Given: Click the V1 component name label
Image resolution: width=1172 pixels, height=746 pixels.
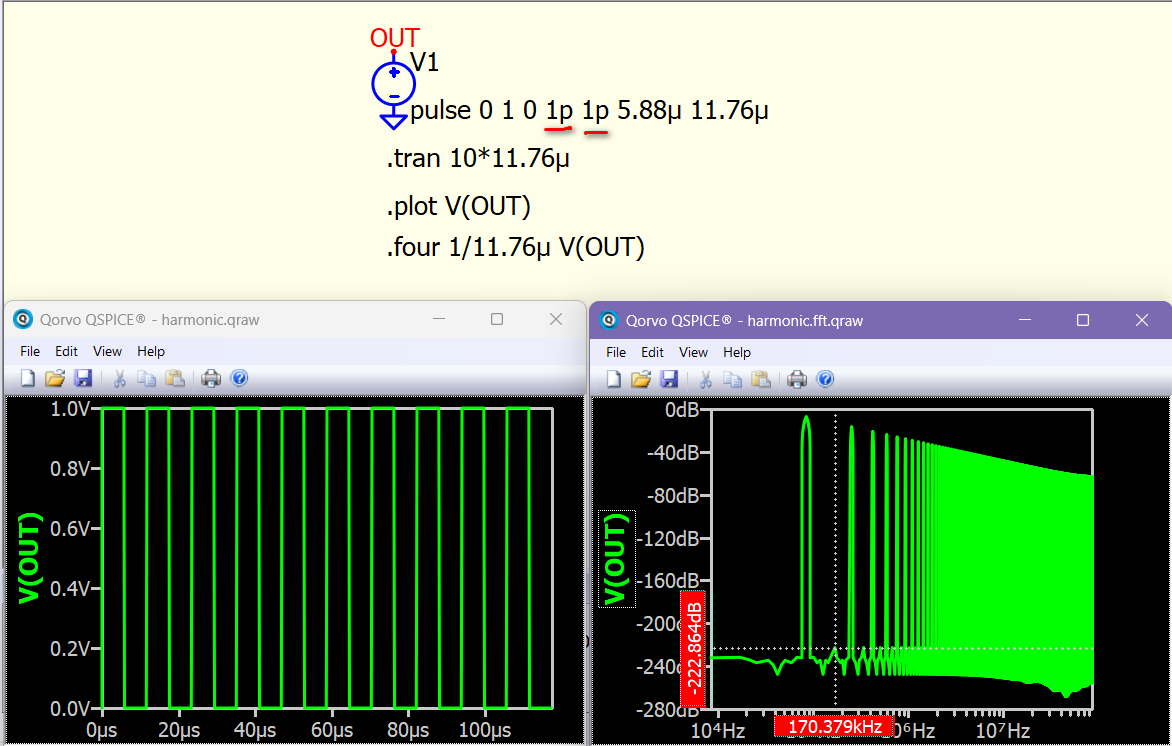Looking at the screenshot, I should click(x=425, y=63).
